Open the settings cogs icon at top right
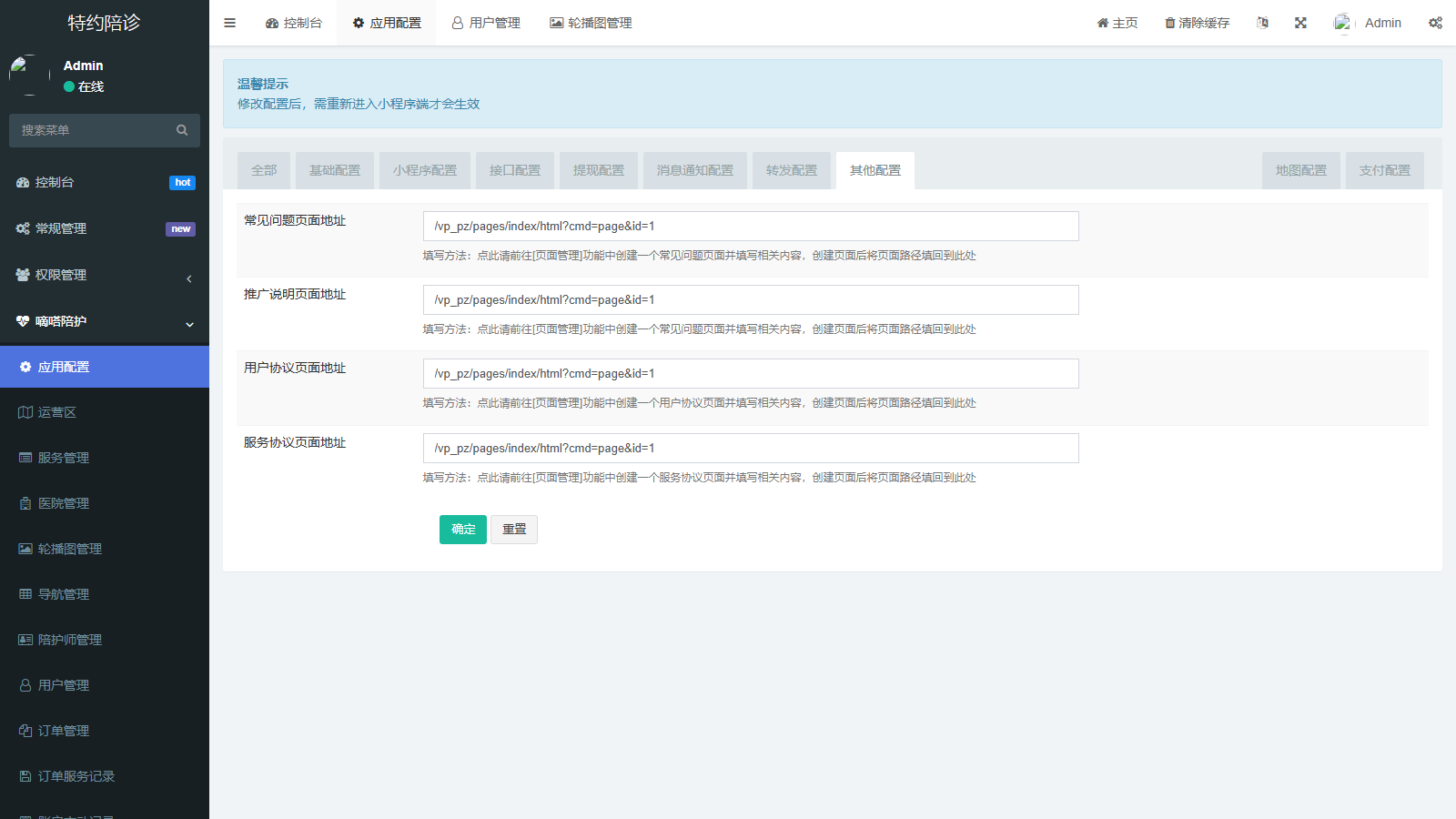 1435,23
